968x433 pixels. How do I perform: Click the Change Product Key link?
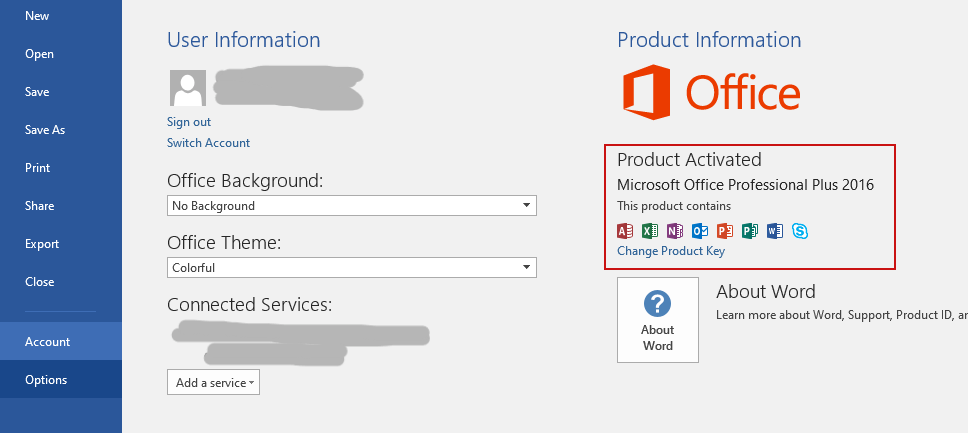(x=671, y=251)
